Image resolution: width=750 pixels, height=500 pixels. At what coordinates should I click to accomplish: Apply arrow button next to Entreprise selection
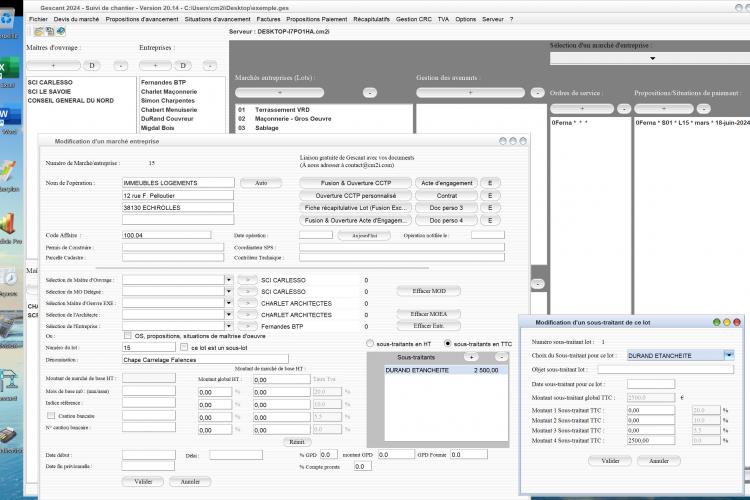247,326
